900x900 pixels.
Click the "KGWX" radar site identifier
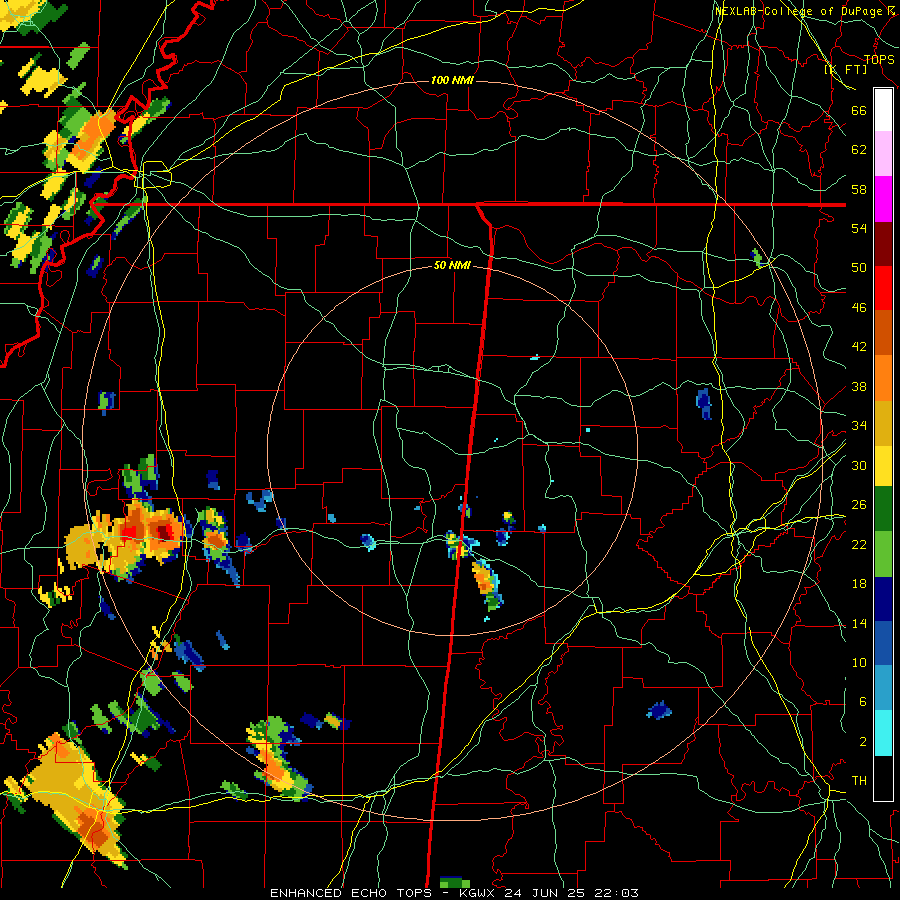pyautogui.click(x=479, y=893)
